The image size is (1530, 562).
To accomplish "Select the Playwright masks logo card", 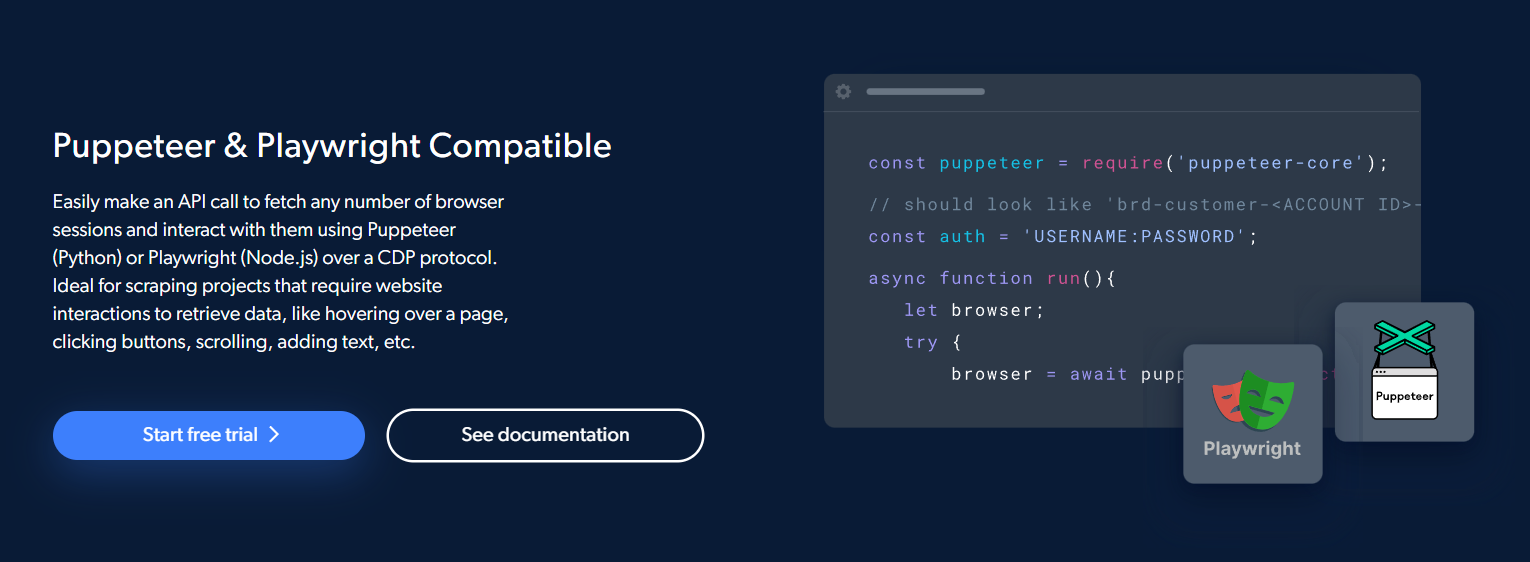I will click(1253, 414).
